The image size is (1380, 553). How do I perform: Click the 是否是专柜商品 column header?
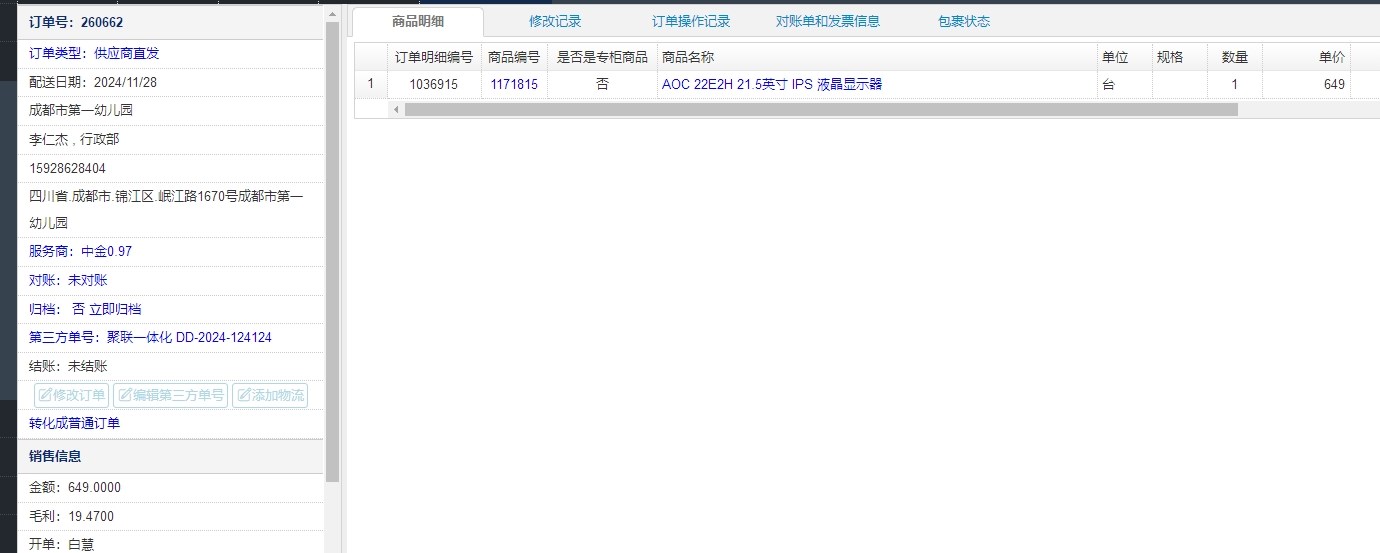click(602, 58)
